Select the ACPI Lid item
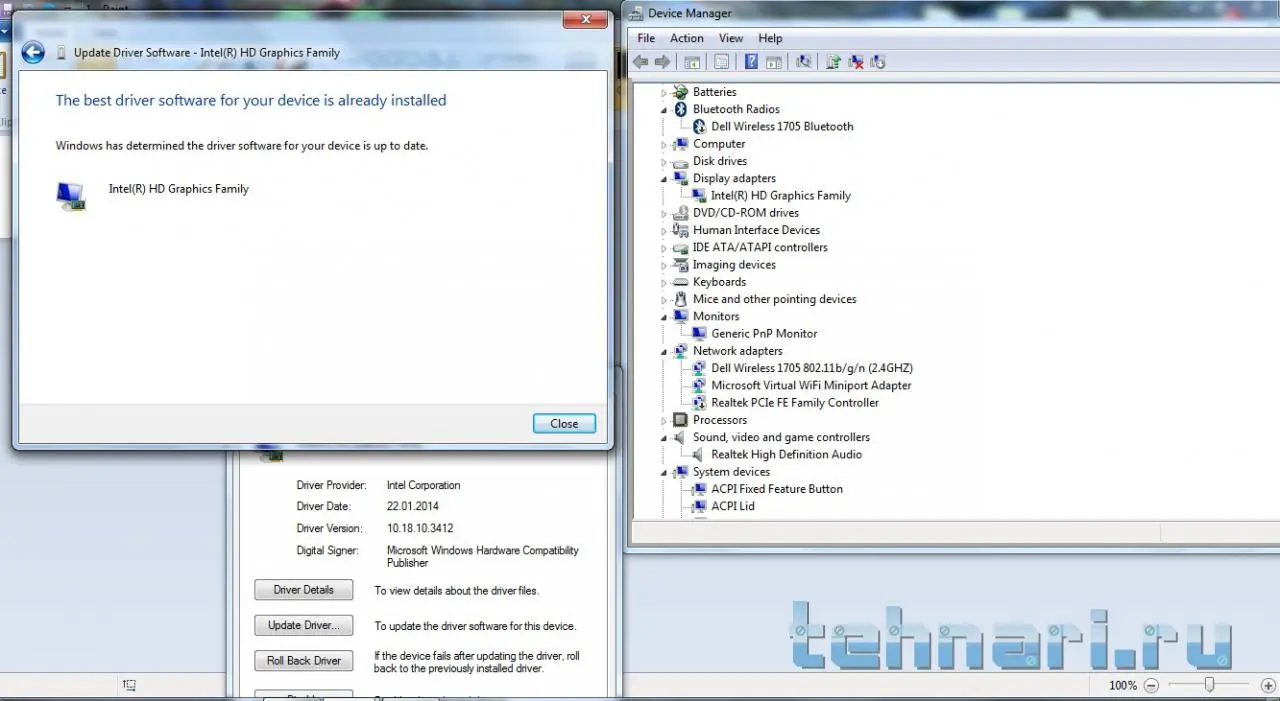Viewport: 1280px width, 701px height. (733, 506)
